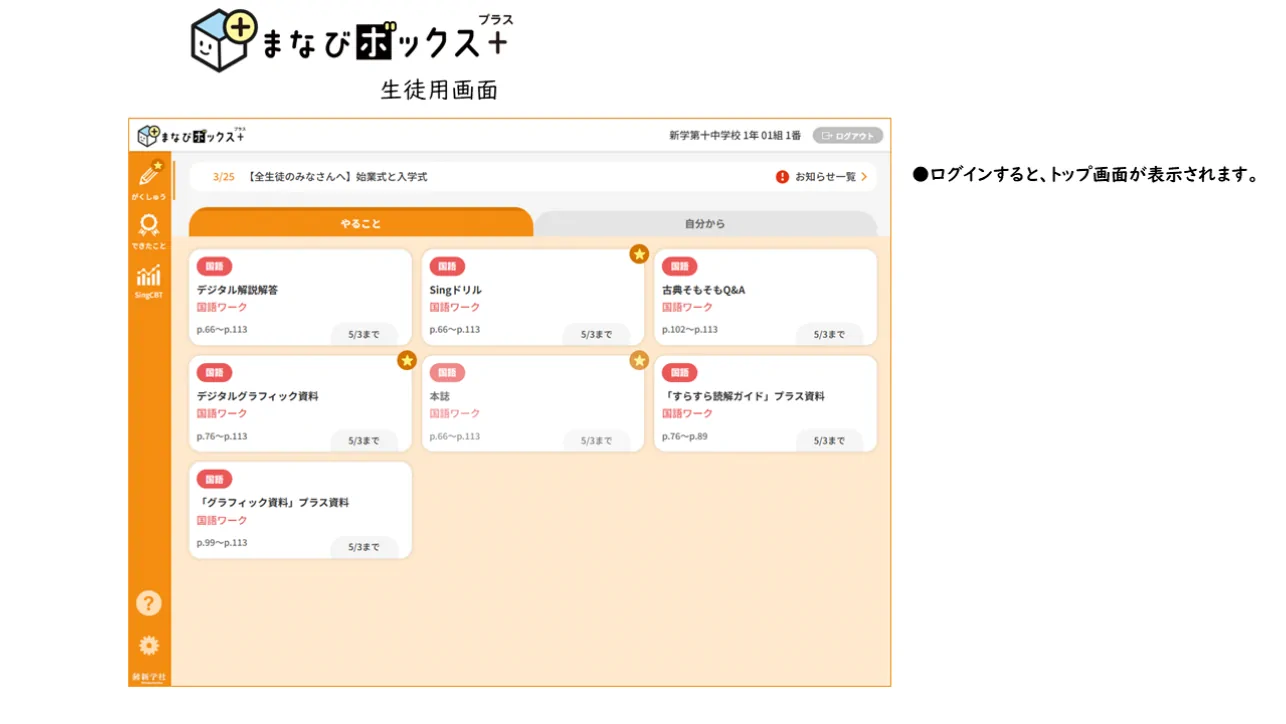Open the お知らせ一覧 notice list link
This screenshot has height=724, width=1286.
pos(826,177)
